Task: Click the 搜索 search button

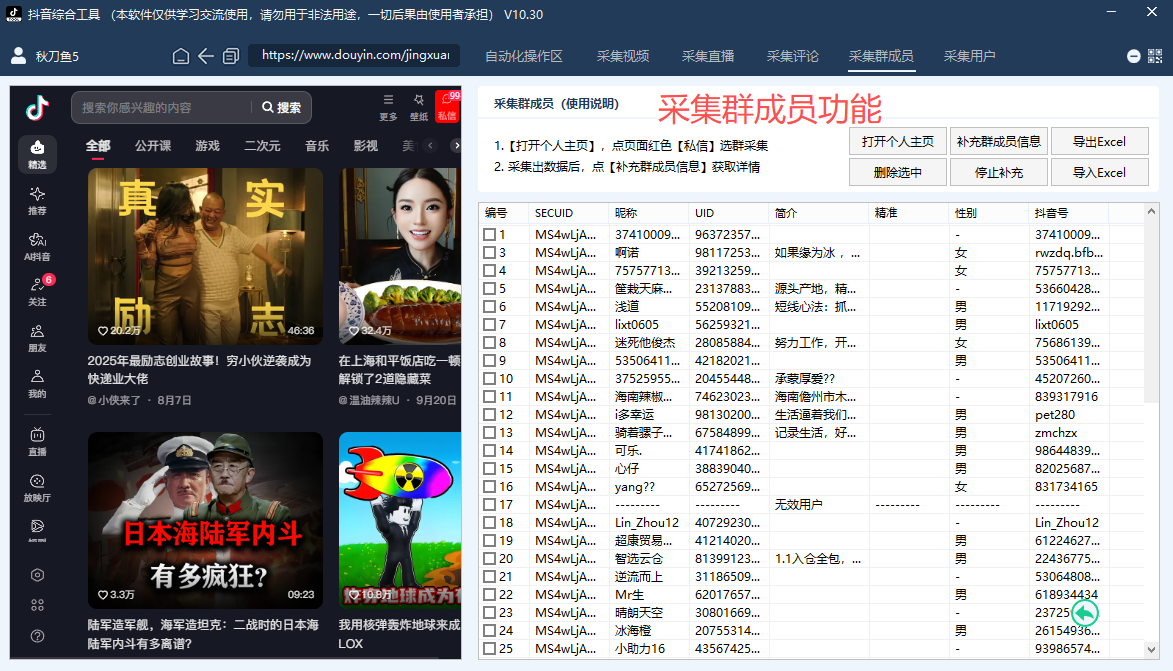Action: 282,108
